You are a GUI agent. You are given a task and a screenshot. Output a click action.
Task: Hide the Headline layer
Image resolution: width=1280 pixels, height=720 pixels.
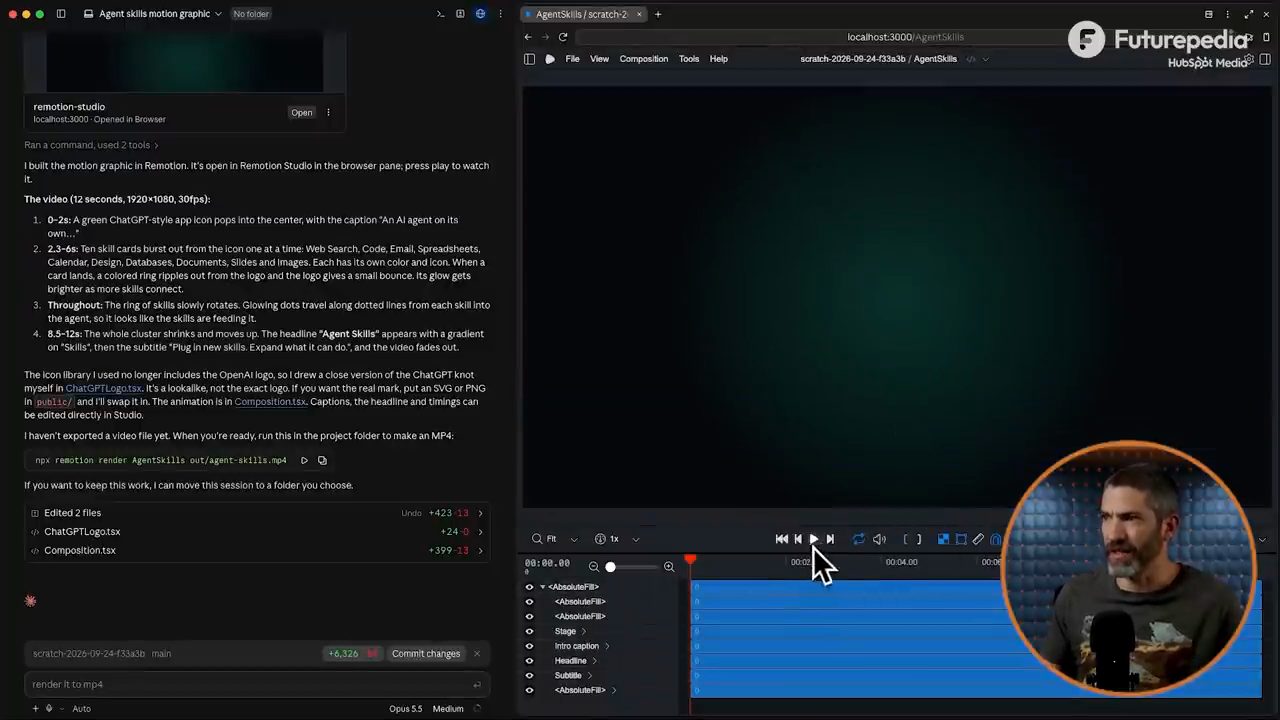530,661
